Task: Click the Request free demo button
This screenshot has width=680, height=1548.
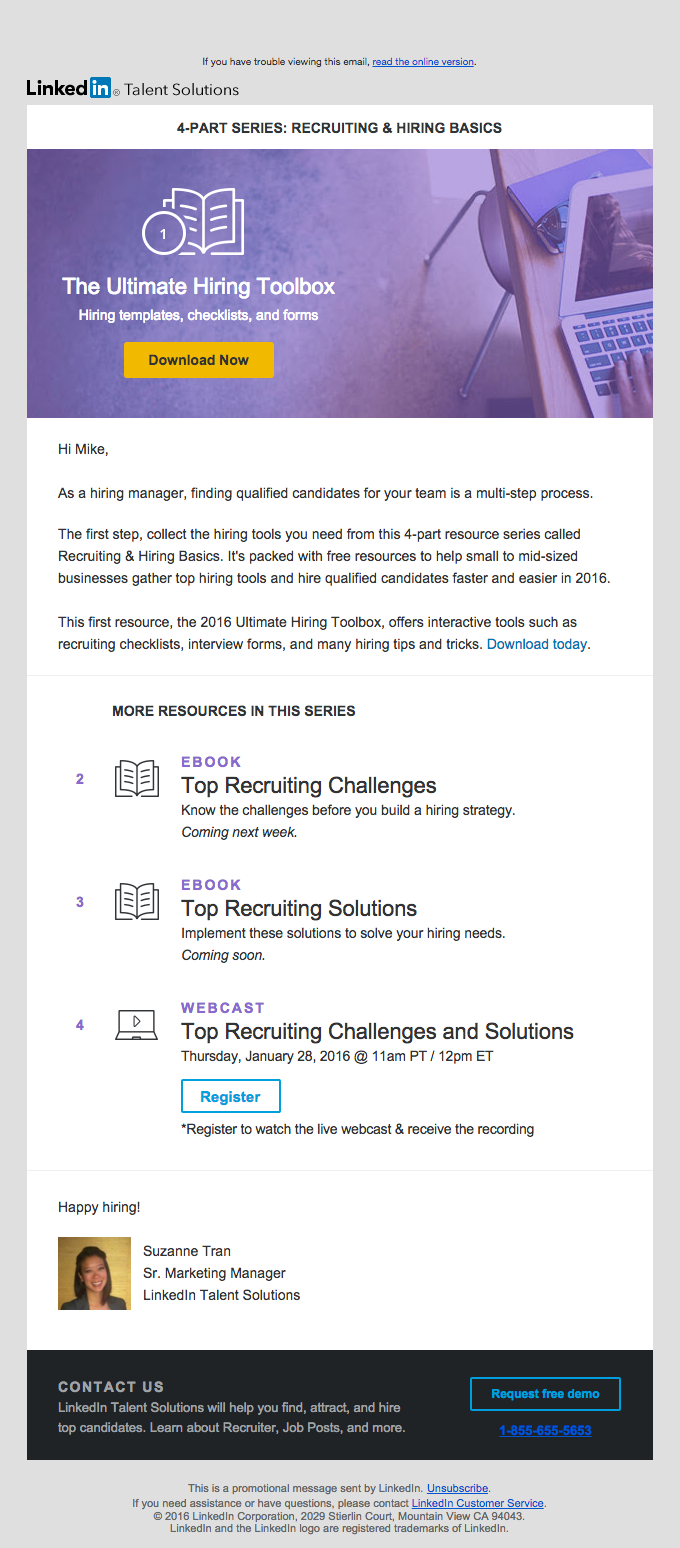Action: point(545,1394)
